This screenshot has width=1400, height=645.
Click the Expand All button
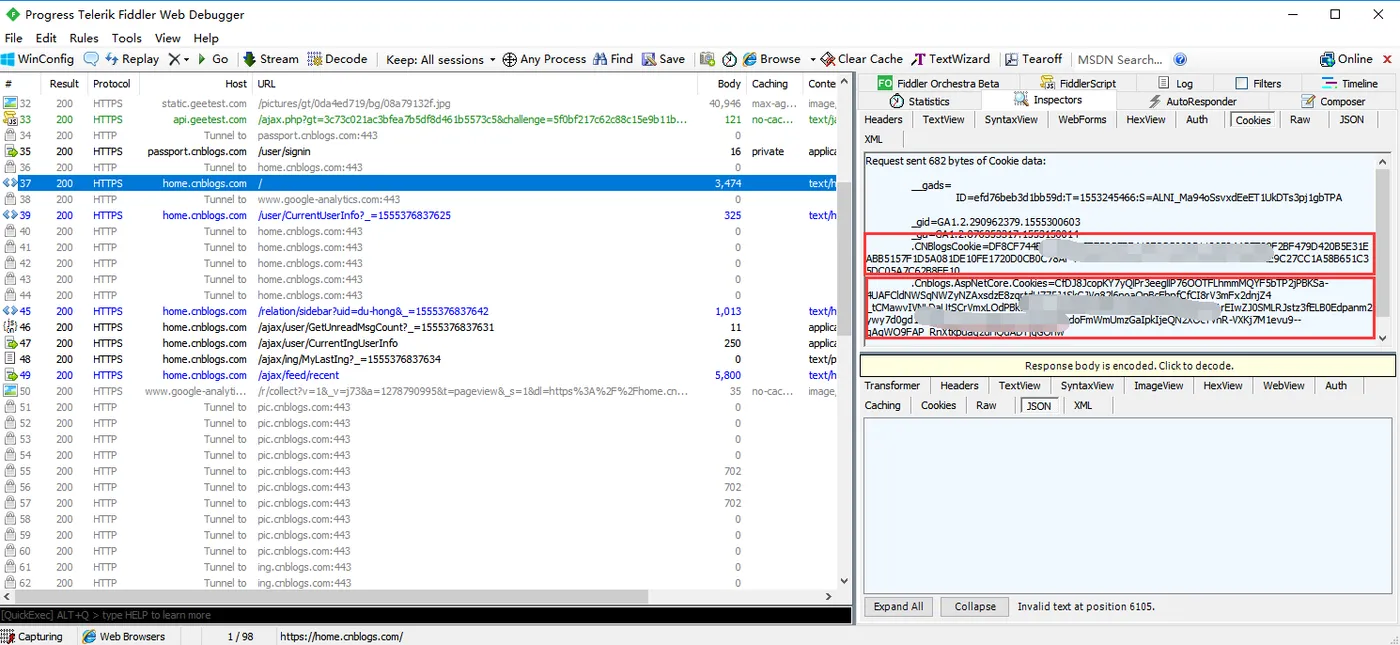(898, 606)
